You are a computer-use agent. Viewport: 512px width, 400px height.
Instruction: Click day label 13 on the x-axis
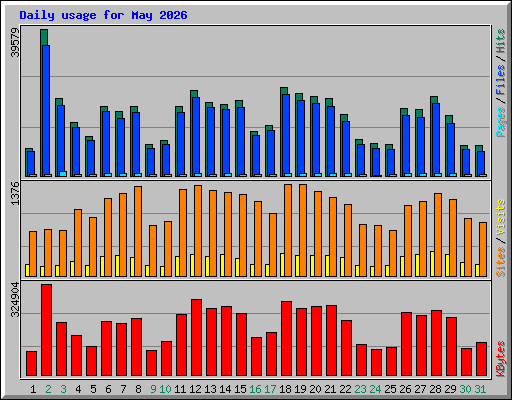click(x=210, y=389)
